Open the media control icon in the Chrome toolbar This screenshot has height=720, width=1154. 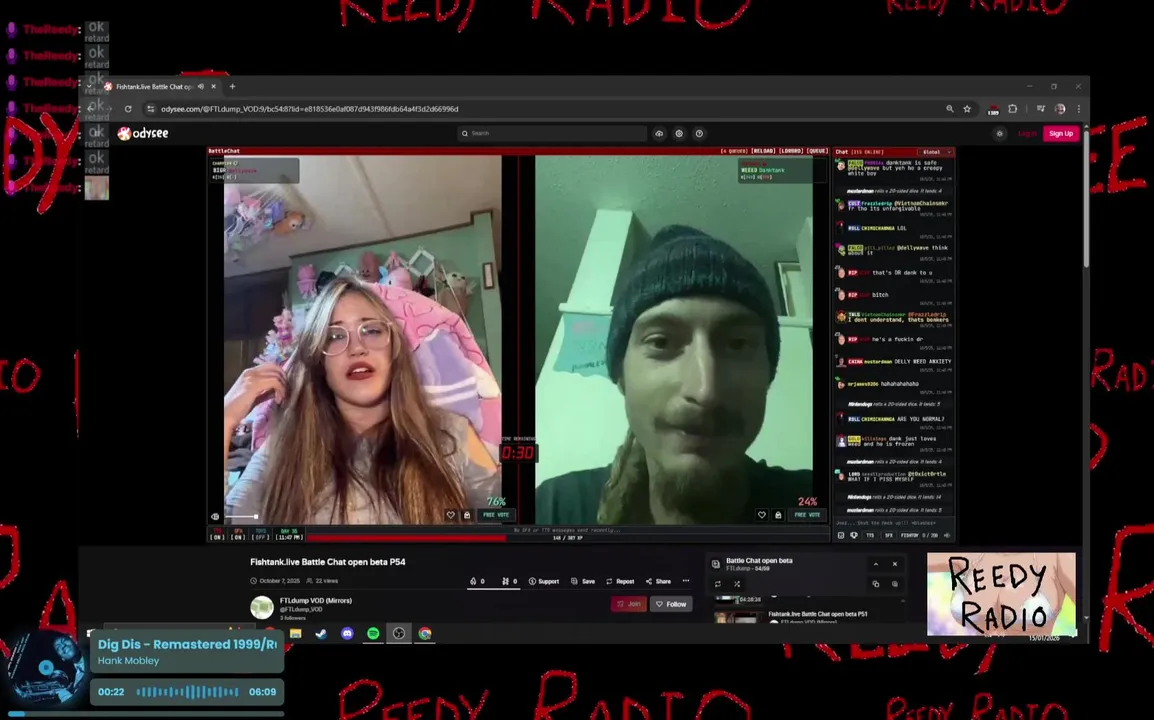(x=1041, y=109)
